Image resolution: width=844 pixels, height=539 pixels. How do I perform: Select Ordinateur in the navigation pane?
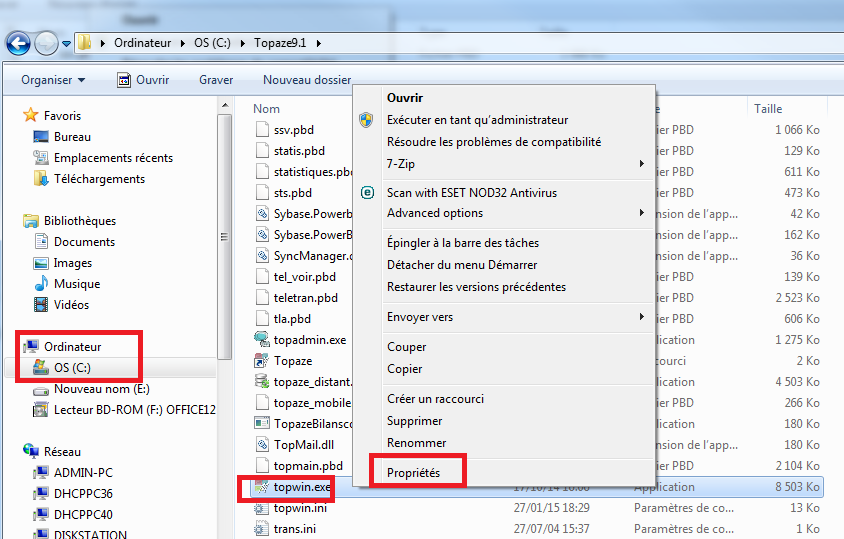coord(72,346)
